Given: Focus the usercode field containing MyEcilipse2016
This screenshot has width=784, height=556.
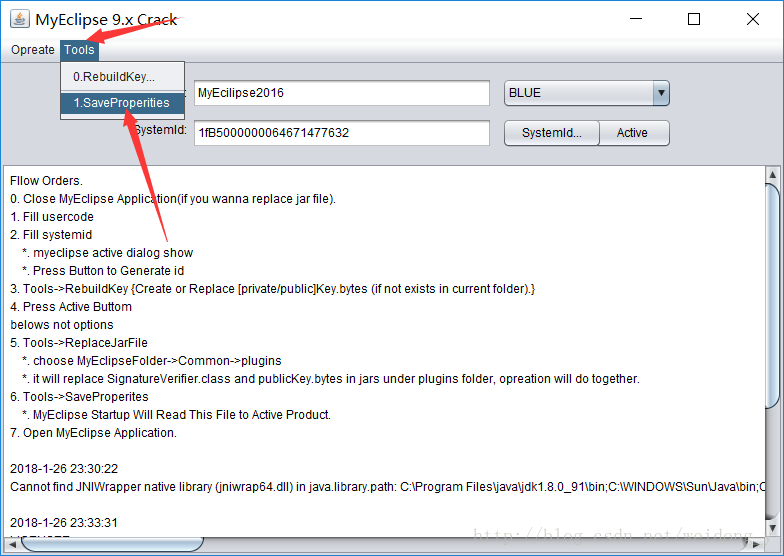Looking at the screenshot, I should [x=342, y=93].
